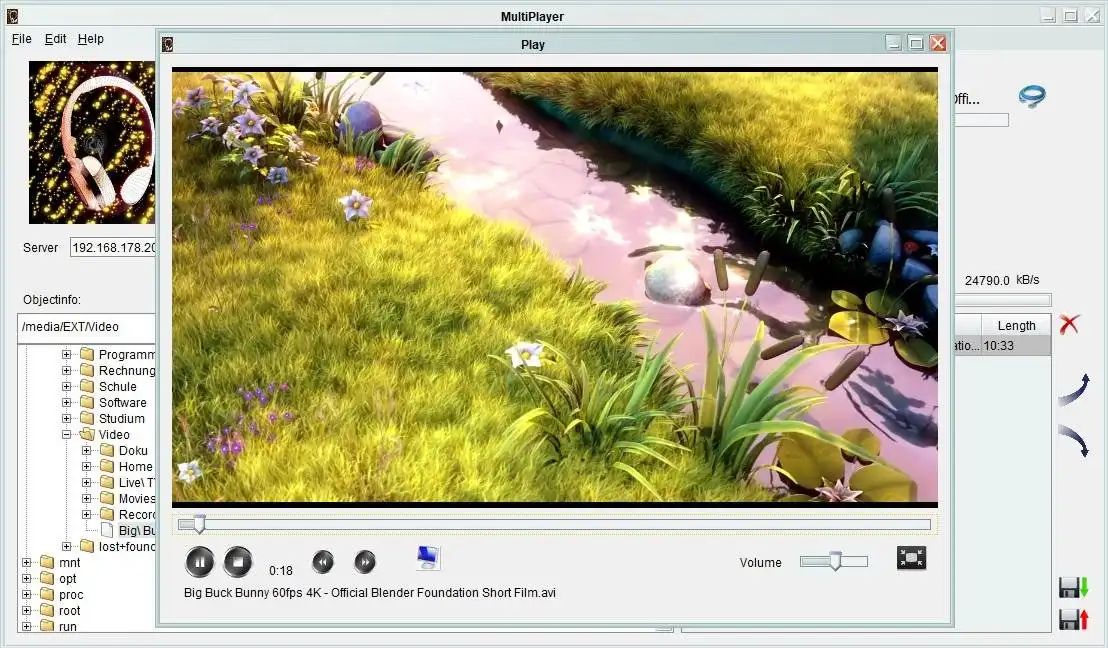Expand the proc folder node

(x=27, y=594)
